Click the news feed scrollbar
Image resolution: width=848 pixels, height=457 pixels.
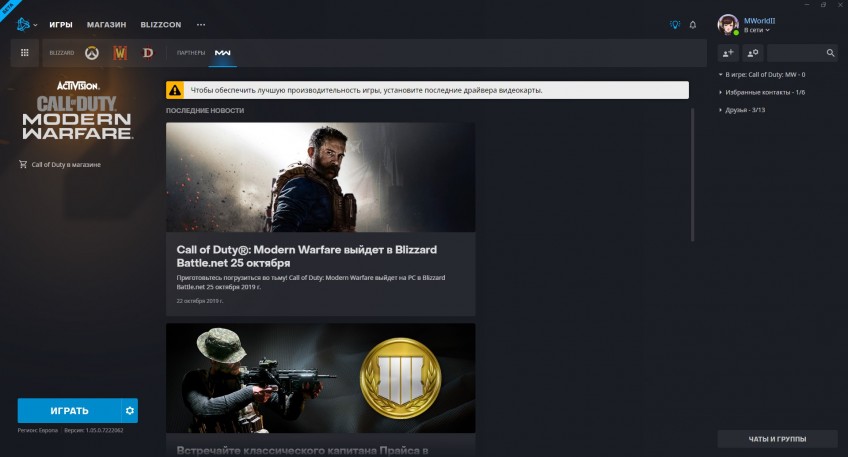[x=692, y=175]
